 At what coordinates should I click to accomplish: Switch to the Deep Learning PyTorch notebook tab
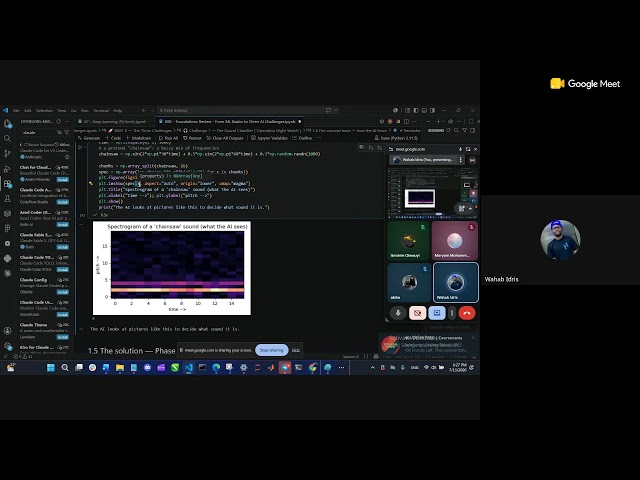click(x=115, y=122)
